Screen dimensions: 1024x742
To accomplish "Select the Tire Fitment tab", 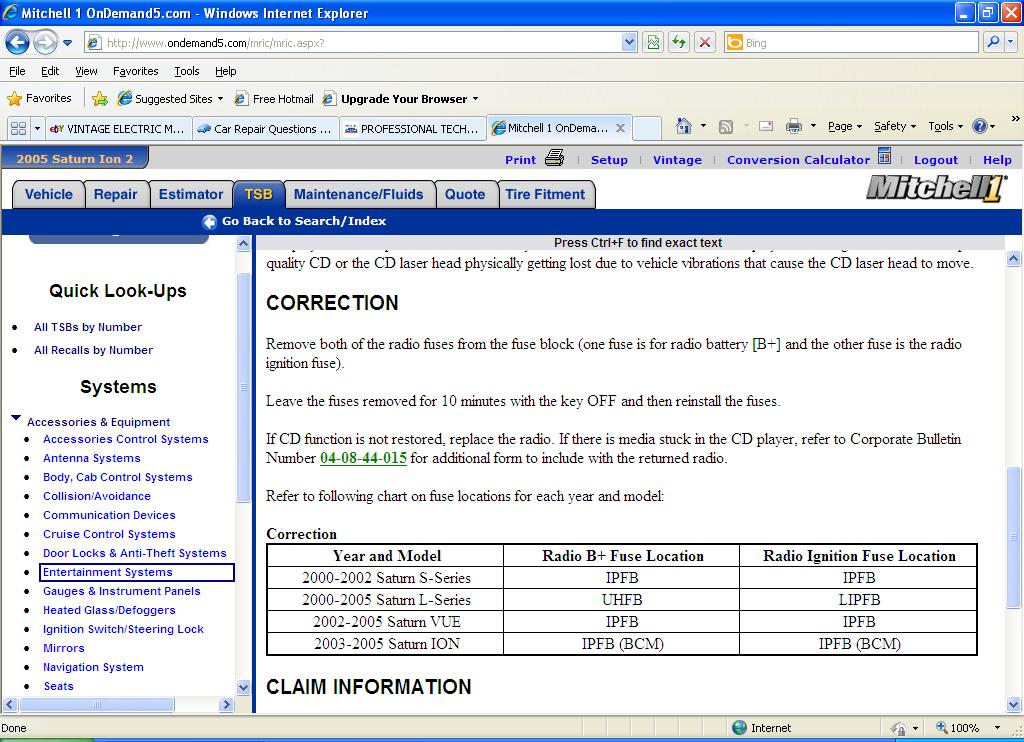I will click(545, 195).
